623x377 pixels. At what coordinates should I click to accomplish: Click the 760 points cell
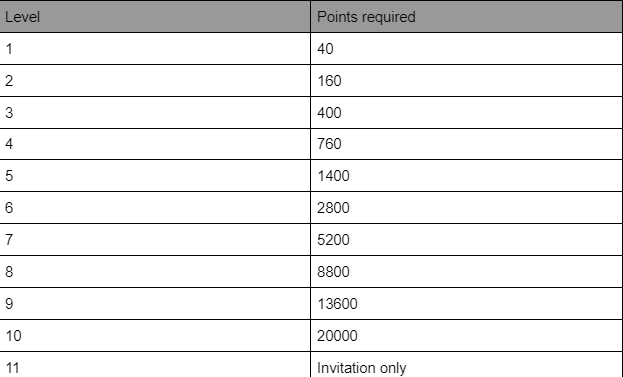pos(466,144)
